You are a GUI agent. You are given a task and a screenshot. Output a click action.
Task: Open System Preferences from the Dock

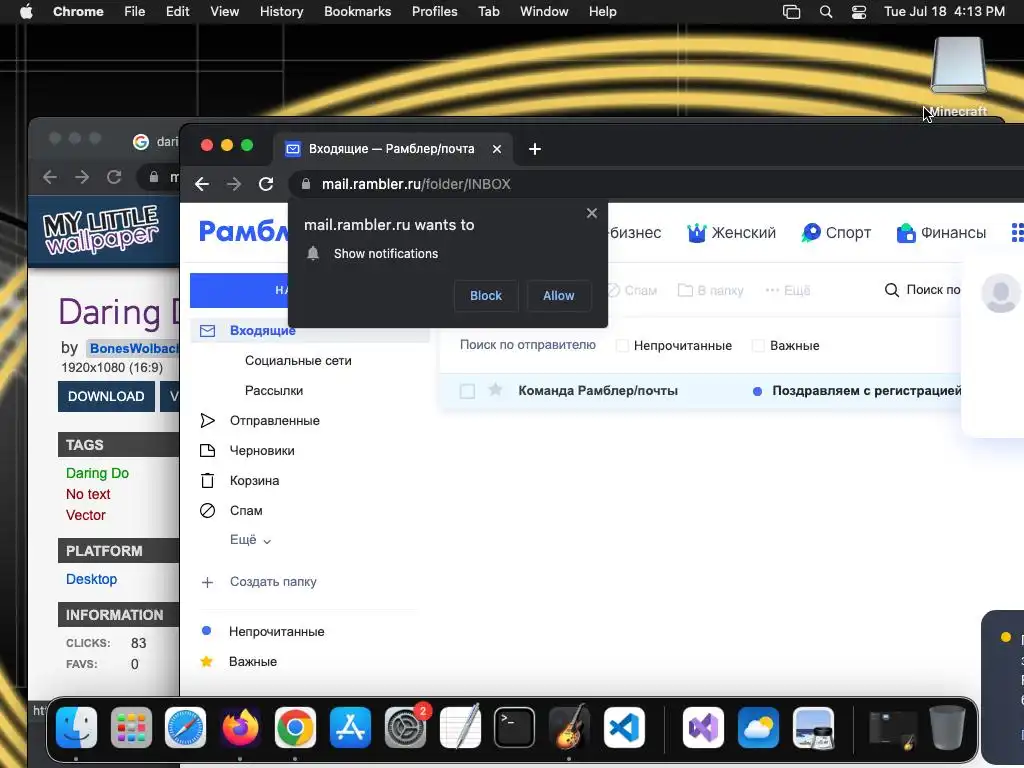(x=405, y=728)
